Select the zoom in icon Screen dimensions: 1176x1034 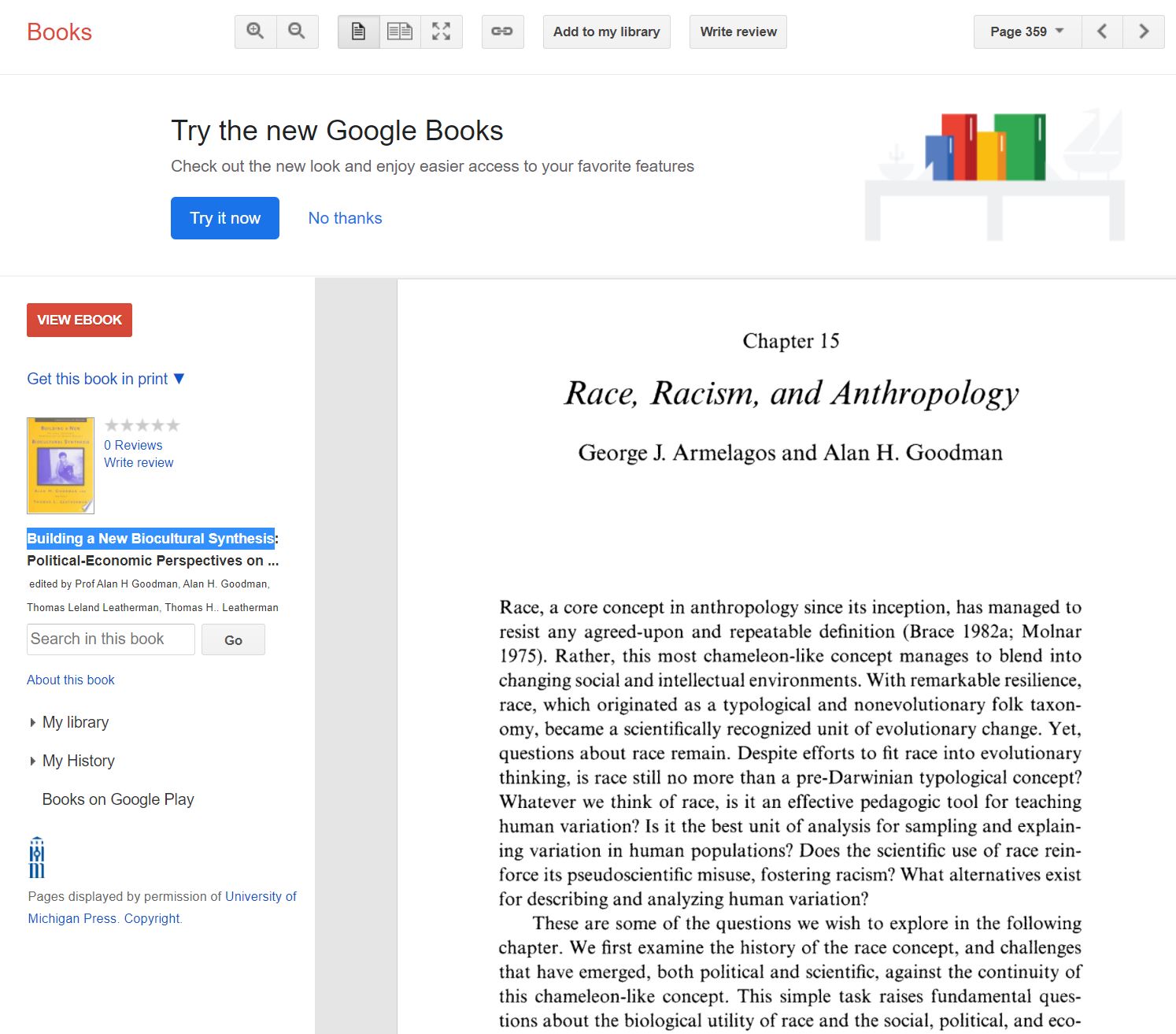tap(254, 32)
